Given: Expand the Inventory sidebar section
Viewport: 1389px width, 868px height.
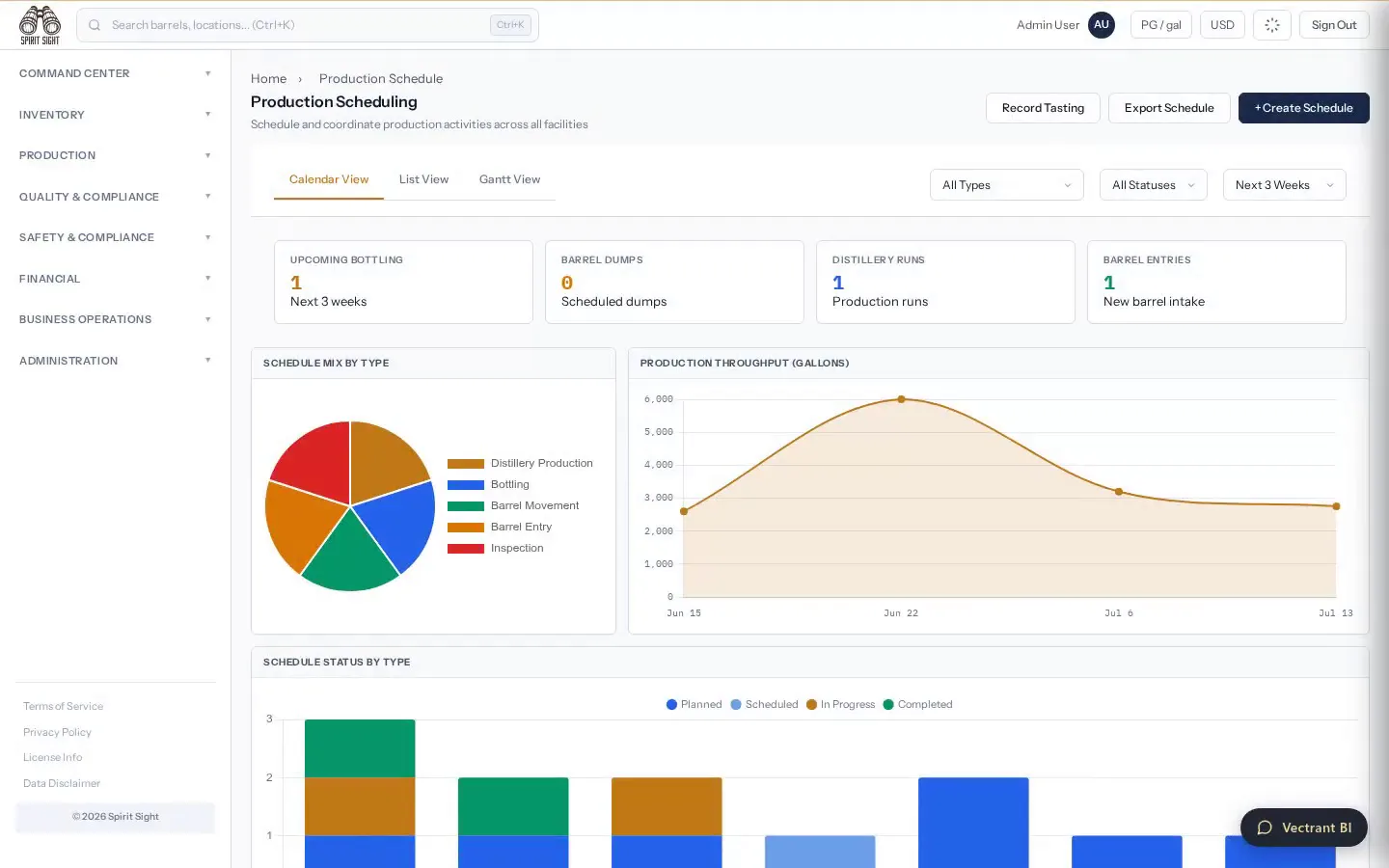Looking at the screenshot, I should tap(115, 115).
